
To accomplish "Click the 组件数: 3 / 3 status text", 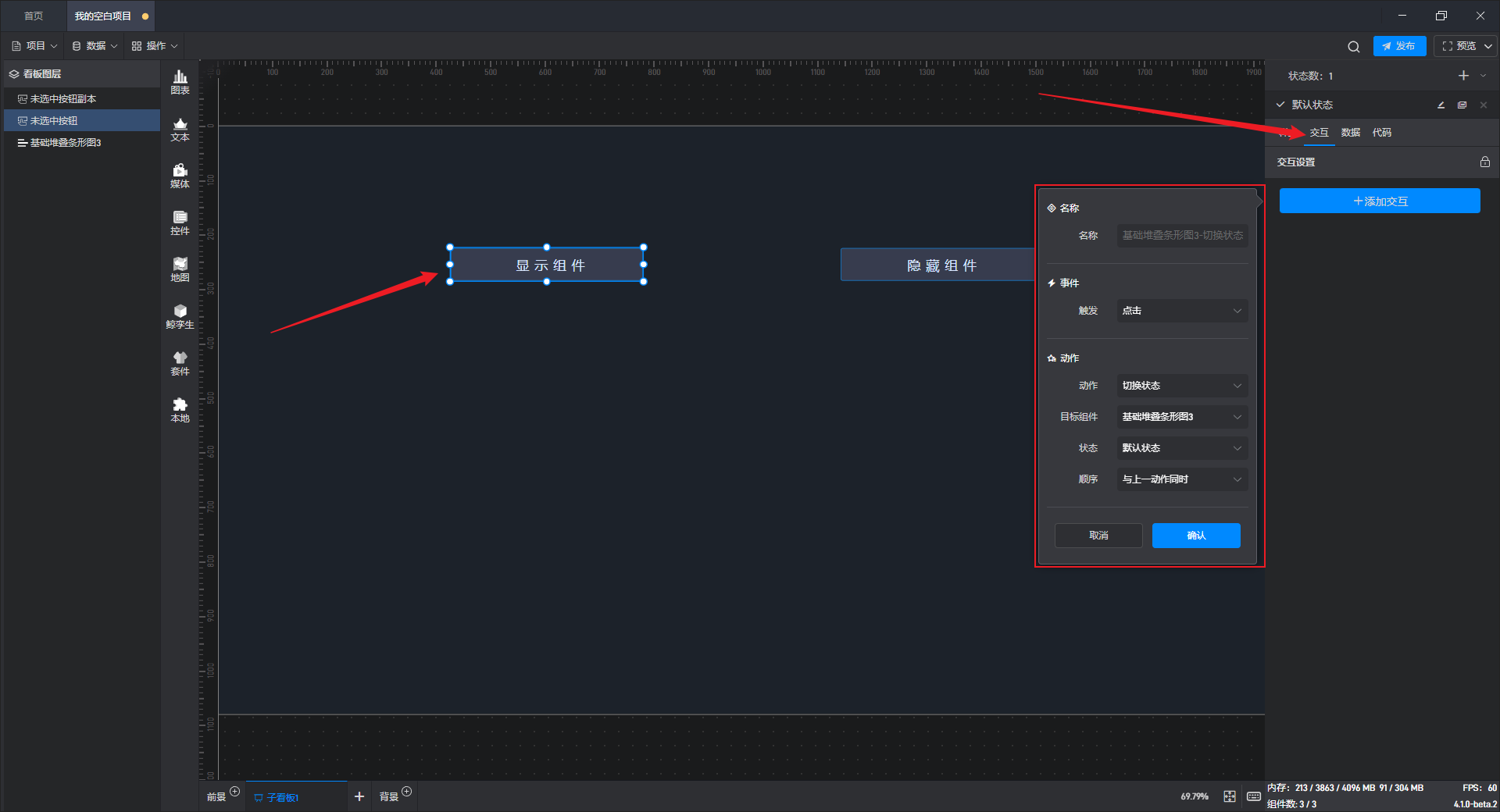I will [1291, 804].
